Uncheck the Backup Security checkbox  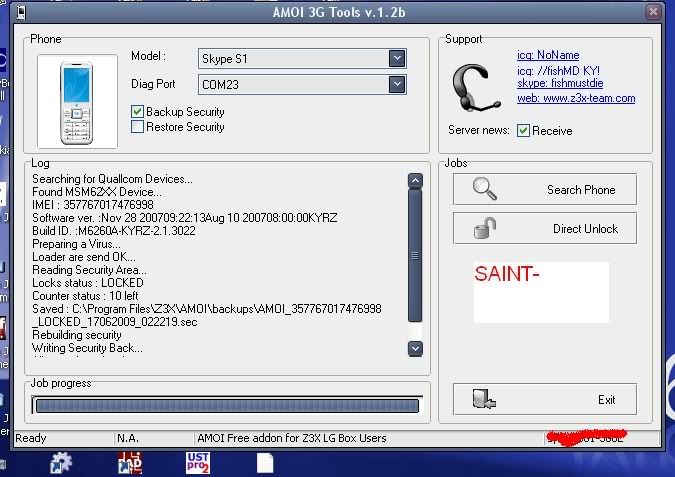click(138, 112)
